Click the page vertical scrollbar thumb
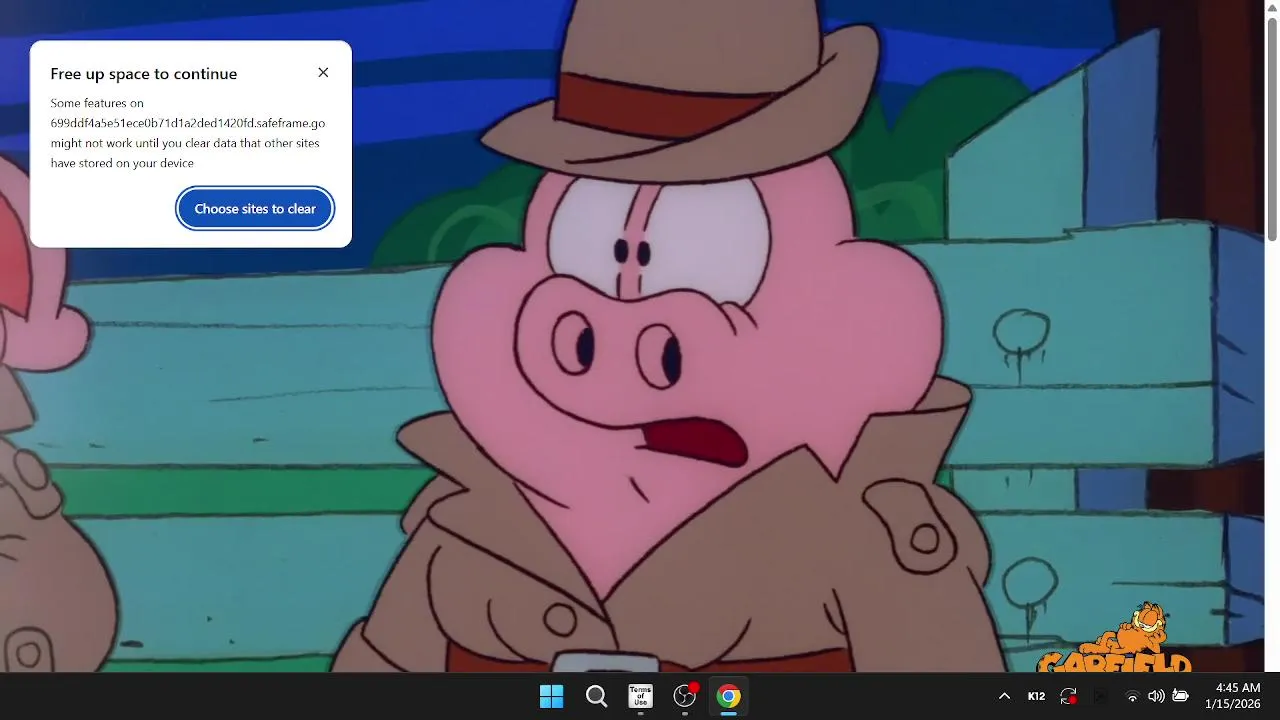Image resolution: width=1280 pixels, height=720 pixels. coord(1272,130)
